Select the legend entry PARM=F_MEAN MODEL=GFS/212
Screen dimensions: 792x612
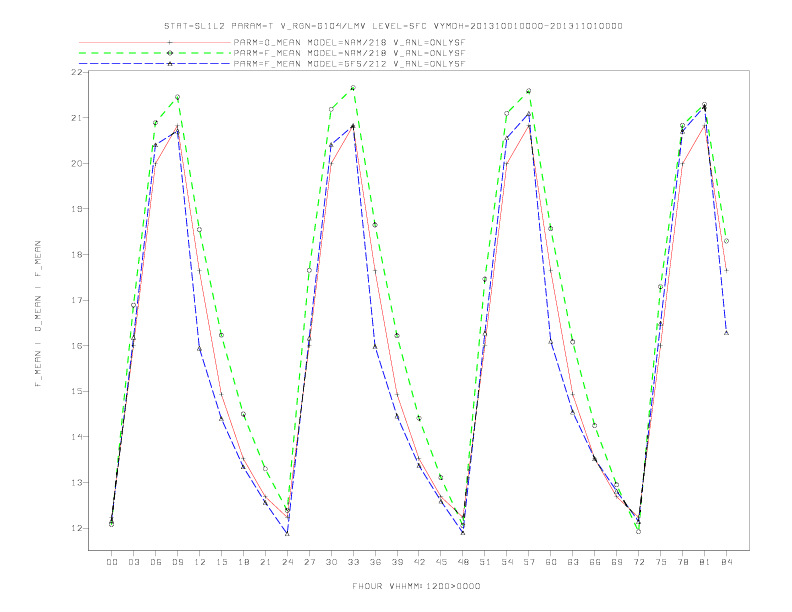pos(349,64)
